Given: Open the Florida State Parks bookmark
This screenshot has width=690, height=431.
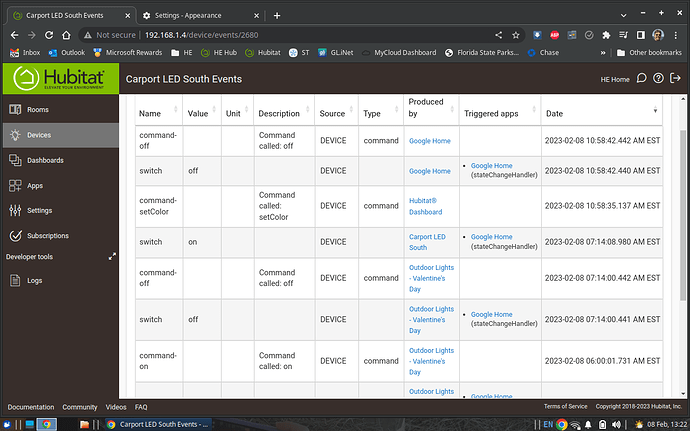Looking at the screenshot, I should [482, 52].
